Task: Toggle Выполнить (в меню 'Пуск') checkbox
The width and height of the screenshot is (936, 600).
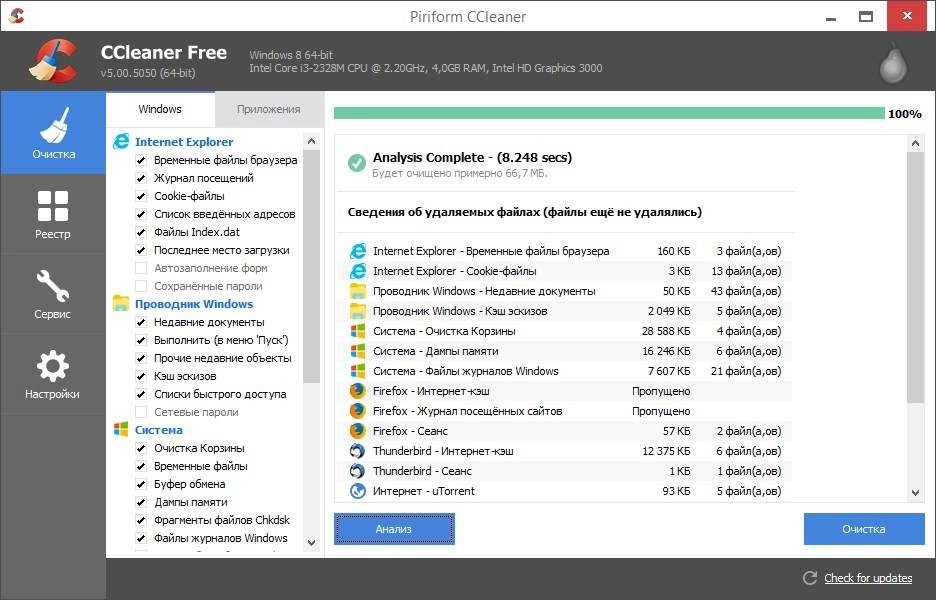Action: point(141,340)
